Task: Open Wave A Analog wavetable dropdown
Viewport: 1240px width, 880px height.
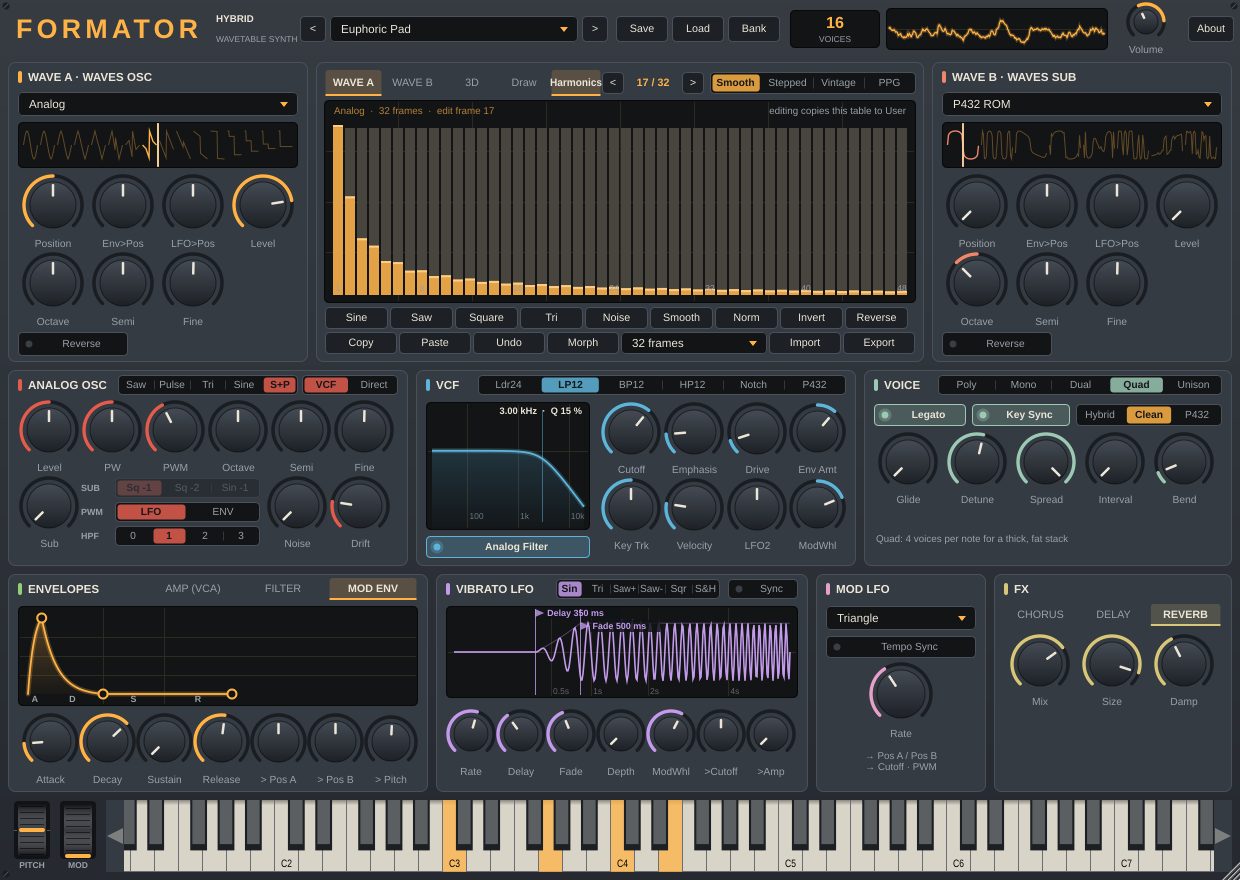Action: pos(158,104)
